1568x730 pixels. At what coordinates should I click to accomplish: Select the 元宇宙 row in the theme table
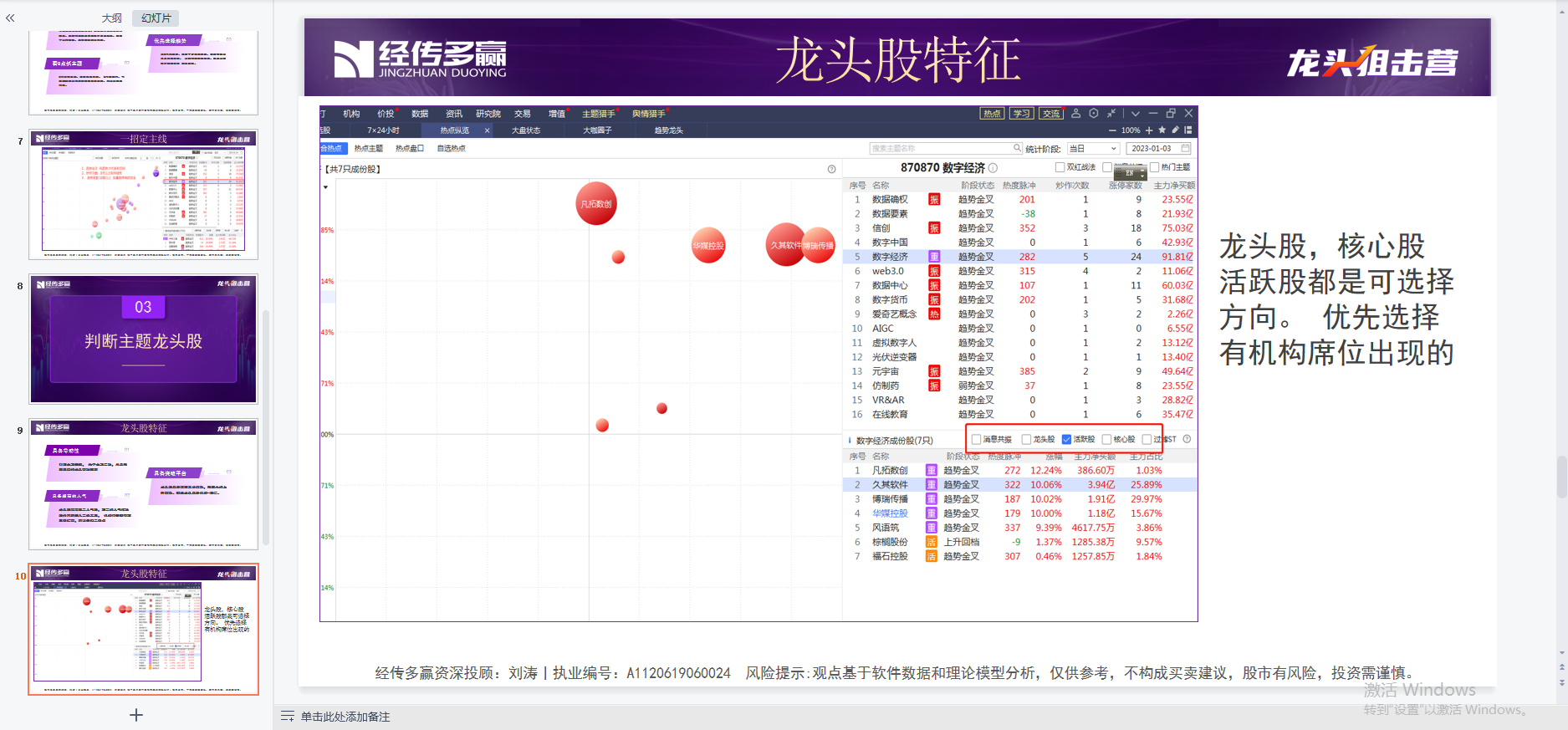click(x=1020, y=371)
